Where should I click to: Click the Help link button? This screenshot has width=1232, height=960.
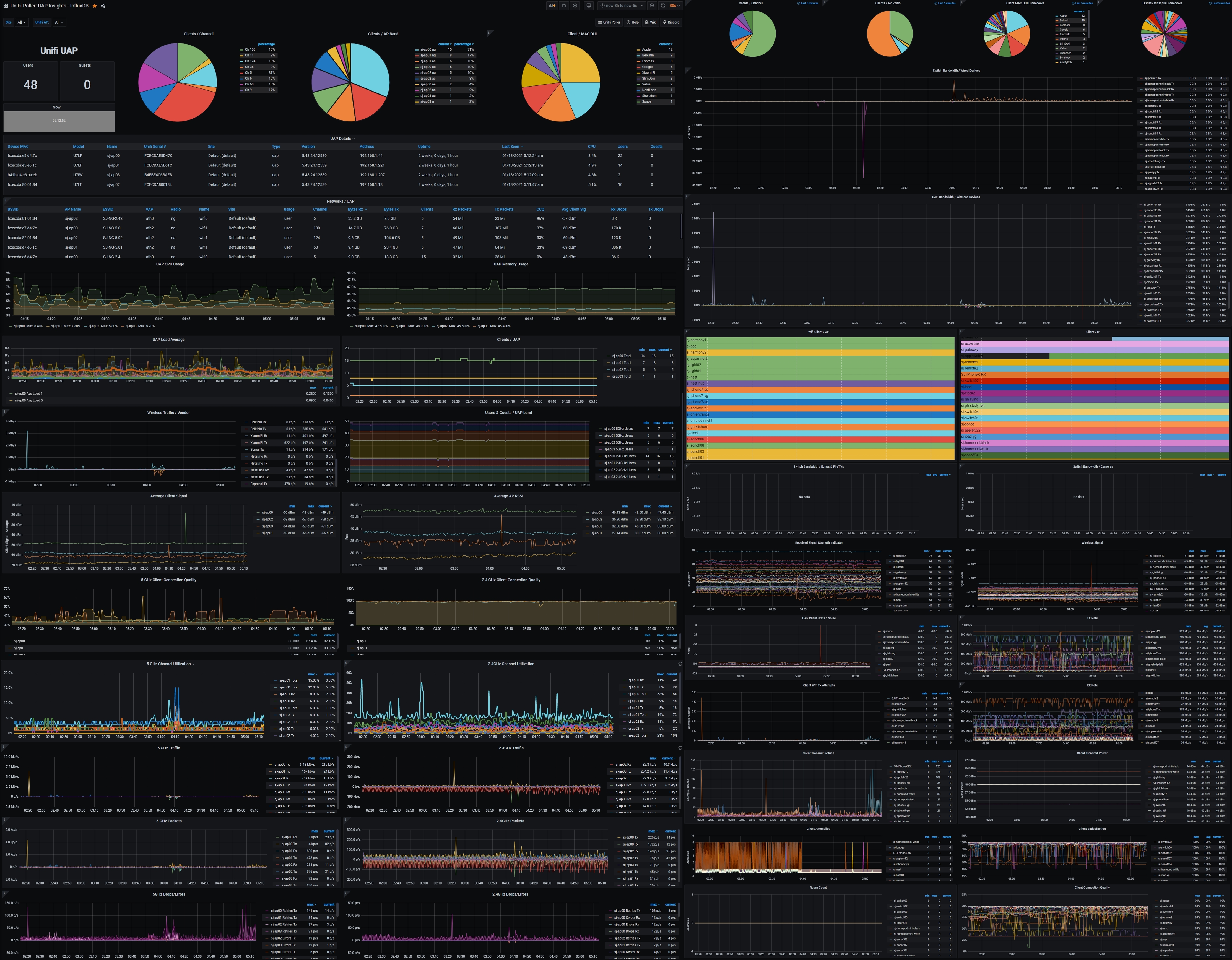[632, 23]
